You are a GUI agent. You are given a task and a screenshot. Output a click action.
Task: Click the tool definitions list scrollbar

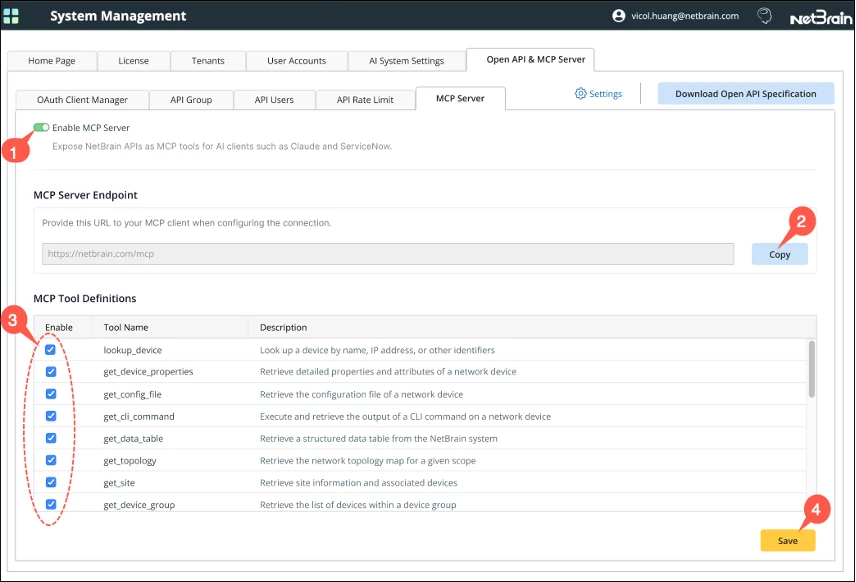[x=812, y=369]
